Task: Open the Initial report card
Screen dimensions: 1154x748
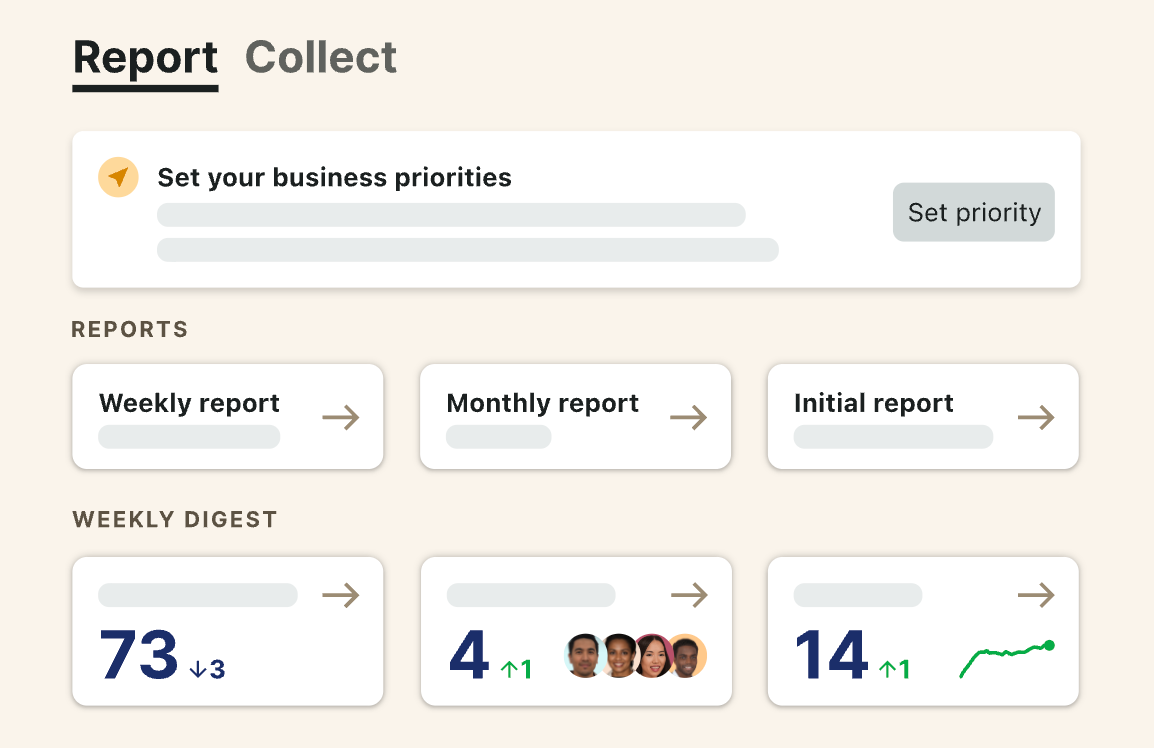Action: tap(873, 404)
